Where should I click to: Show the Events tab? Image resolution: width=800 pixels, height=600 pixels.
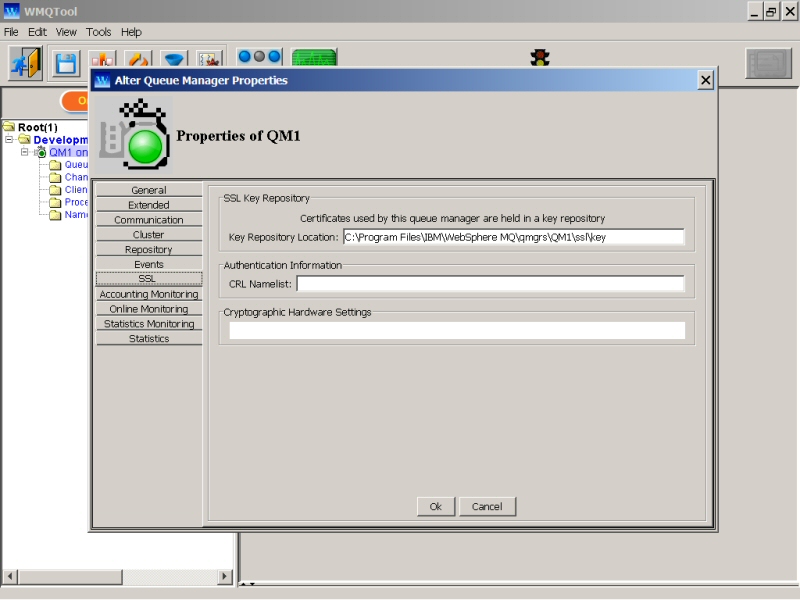tap(149, 264)
